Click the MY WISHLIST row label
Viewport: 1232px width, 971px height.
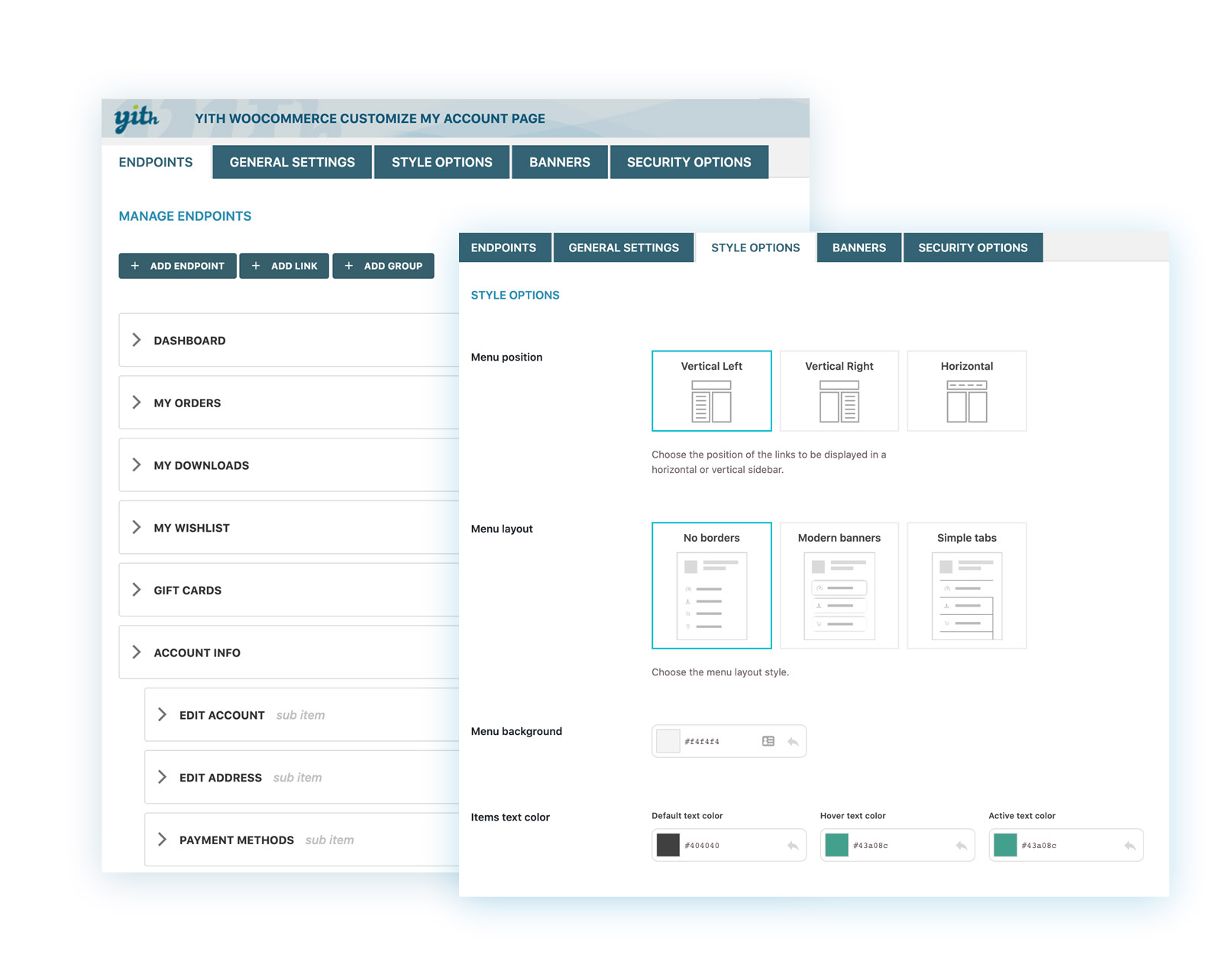pyautogui.click(x=192, y=528)
